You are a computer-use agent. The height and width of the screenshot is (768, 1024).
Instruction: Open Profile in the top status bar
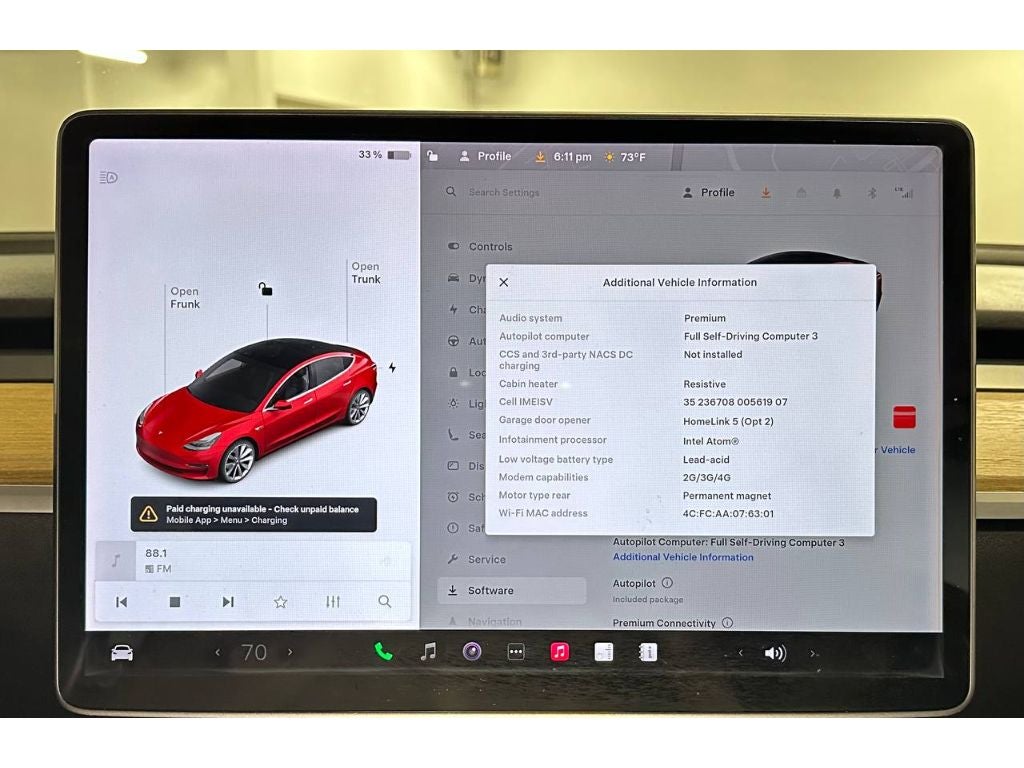pyautogui.click(x=485, y=157)
